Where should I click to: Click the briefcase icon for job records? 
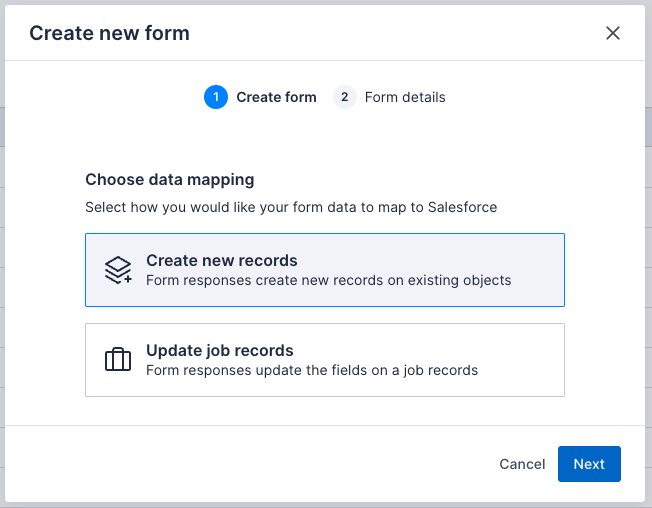pos(118,360)
